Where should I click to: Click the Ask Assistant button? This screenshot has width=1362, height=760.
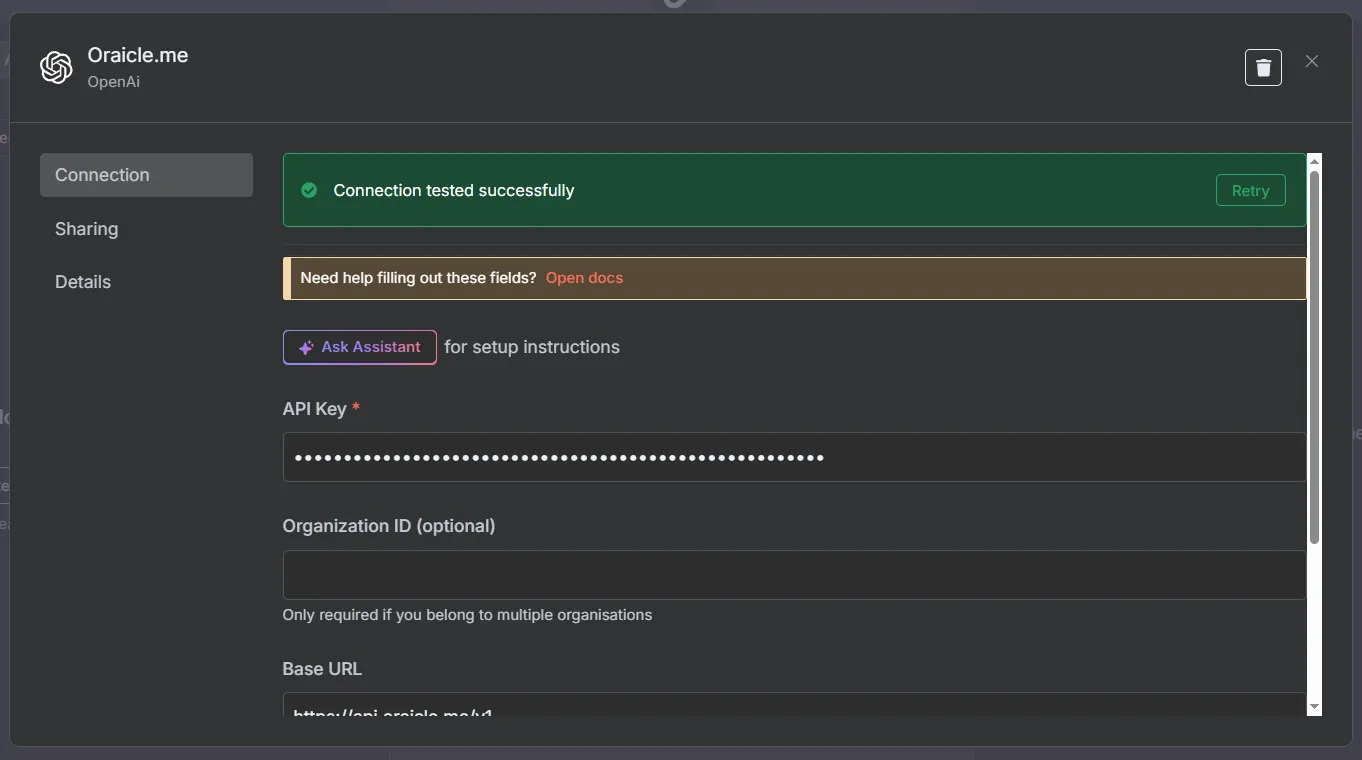(360, 347)
